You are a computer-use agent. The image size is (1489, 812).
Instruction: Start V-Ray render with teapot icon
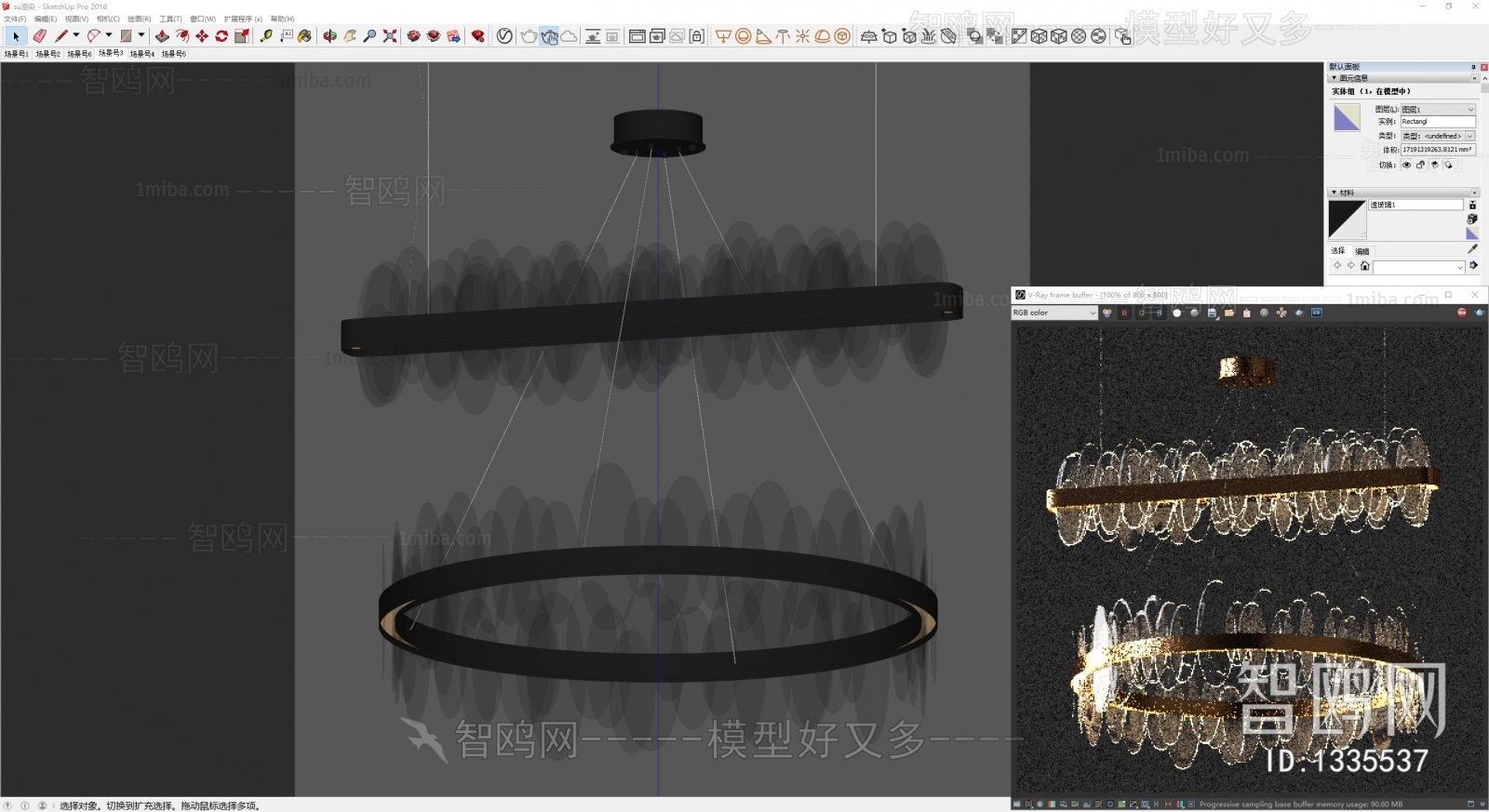coord(529,36)
